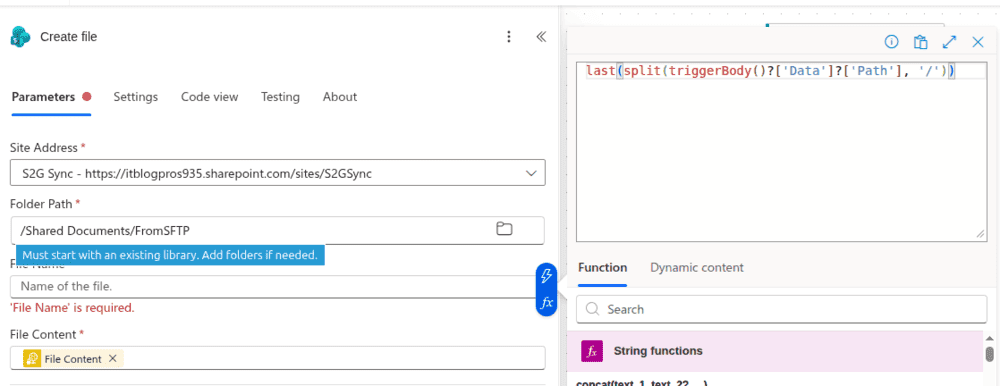
Task: Click the File Content token icon
Action: pyautogui.click(x=33, y=359)
